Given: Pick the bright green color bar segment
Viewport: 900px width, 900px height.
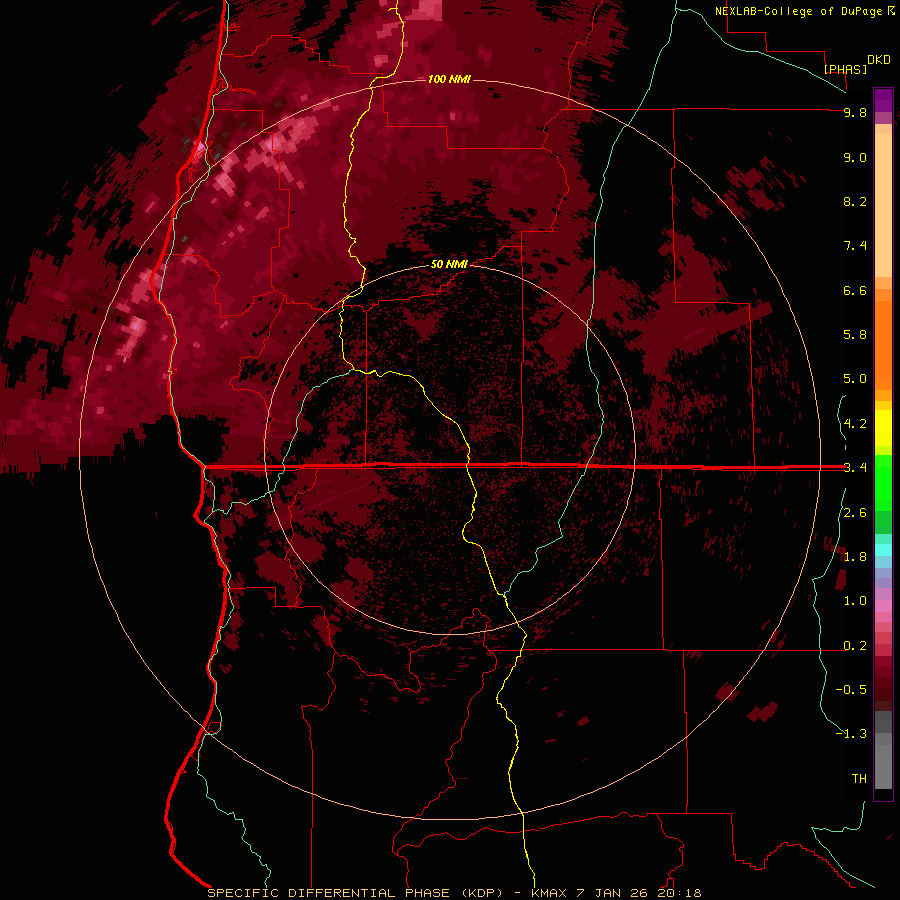Looking at the screenshot, I should coord(883,483).
